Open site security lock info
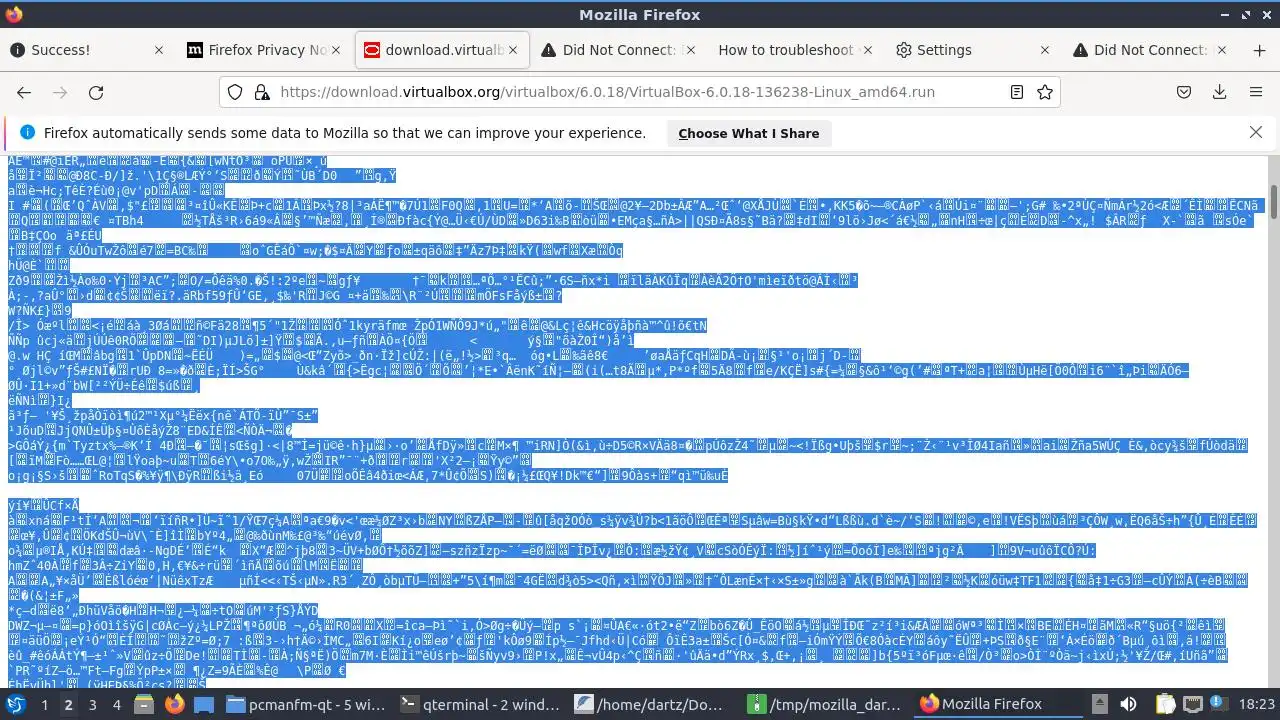 click(x=261, y=92)
